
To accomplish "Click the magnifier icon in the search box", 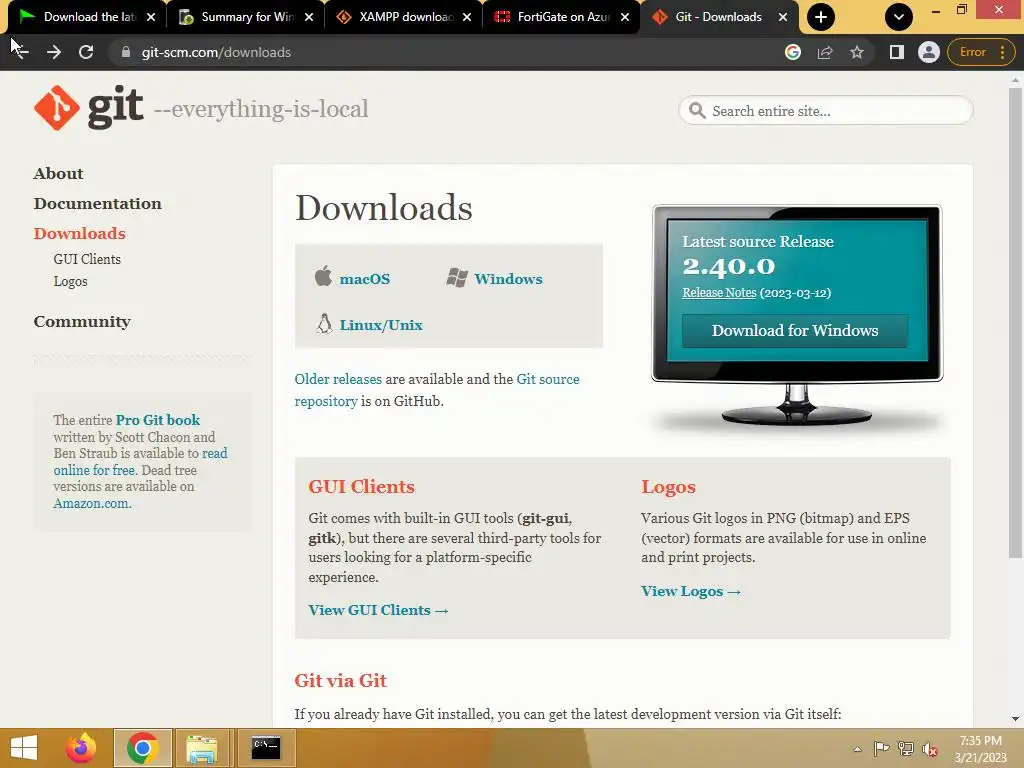I will (x=697, y=110).
